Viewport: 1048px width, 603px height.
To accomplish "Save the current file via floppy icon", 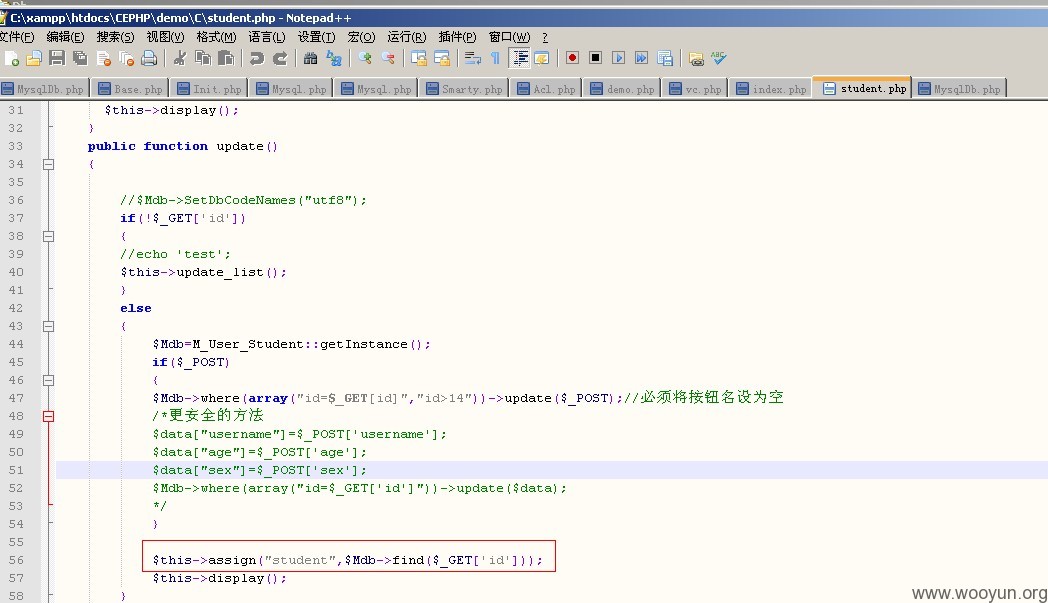I will 57,59.
